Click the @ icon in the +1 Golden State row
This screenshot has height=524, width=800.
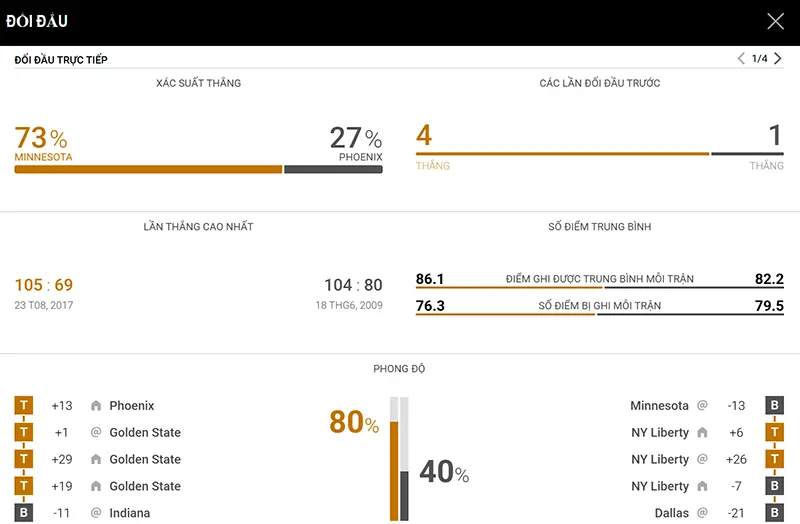96,433
